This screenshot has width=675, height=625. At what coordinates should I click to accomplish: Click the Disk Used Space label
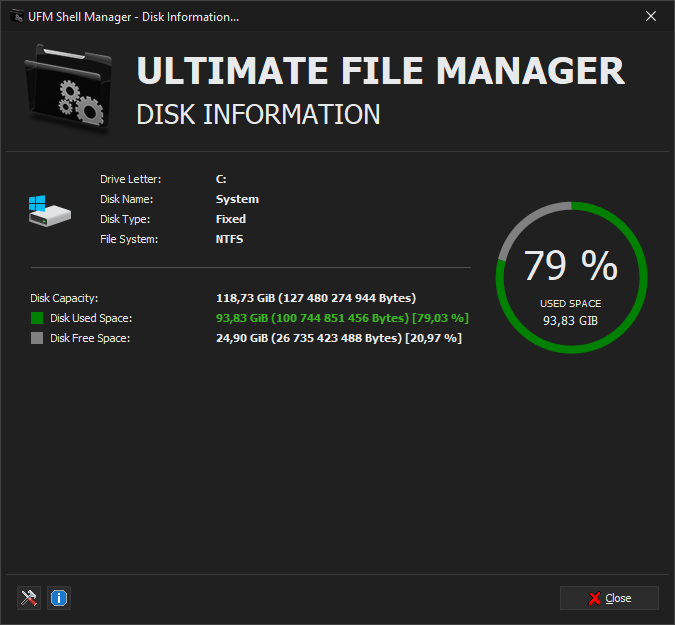(x=91, y=318)
